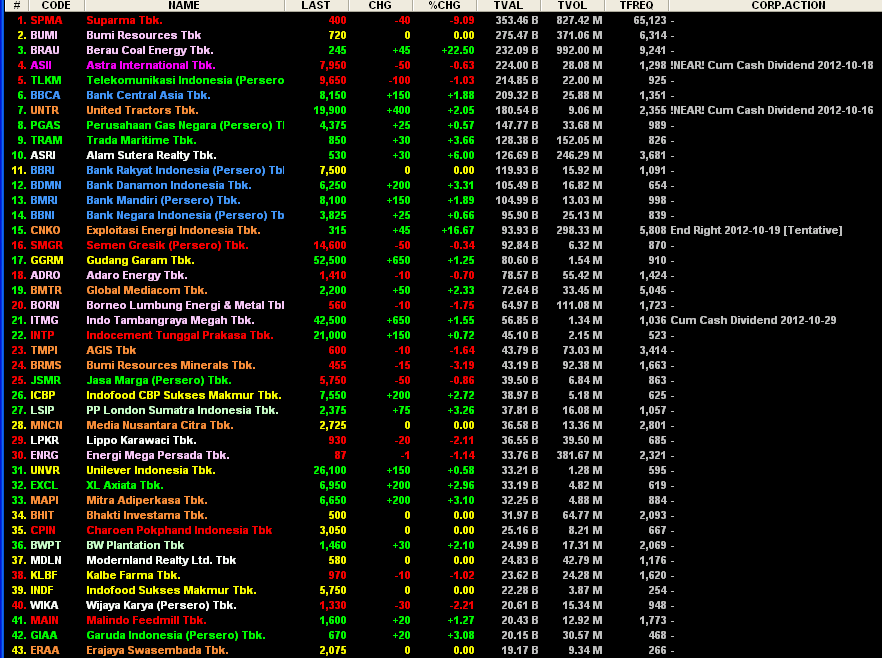
Task: Select stock code BORN
Action: click(44, 305)
